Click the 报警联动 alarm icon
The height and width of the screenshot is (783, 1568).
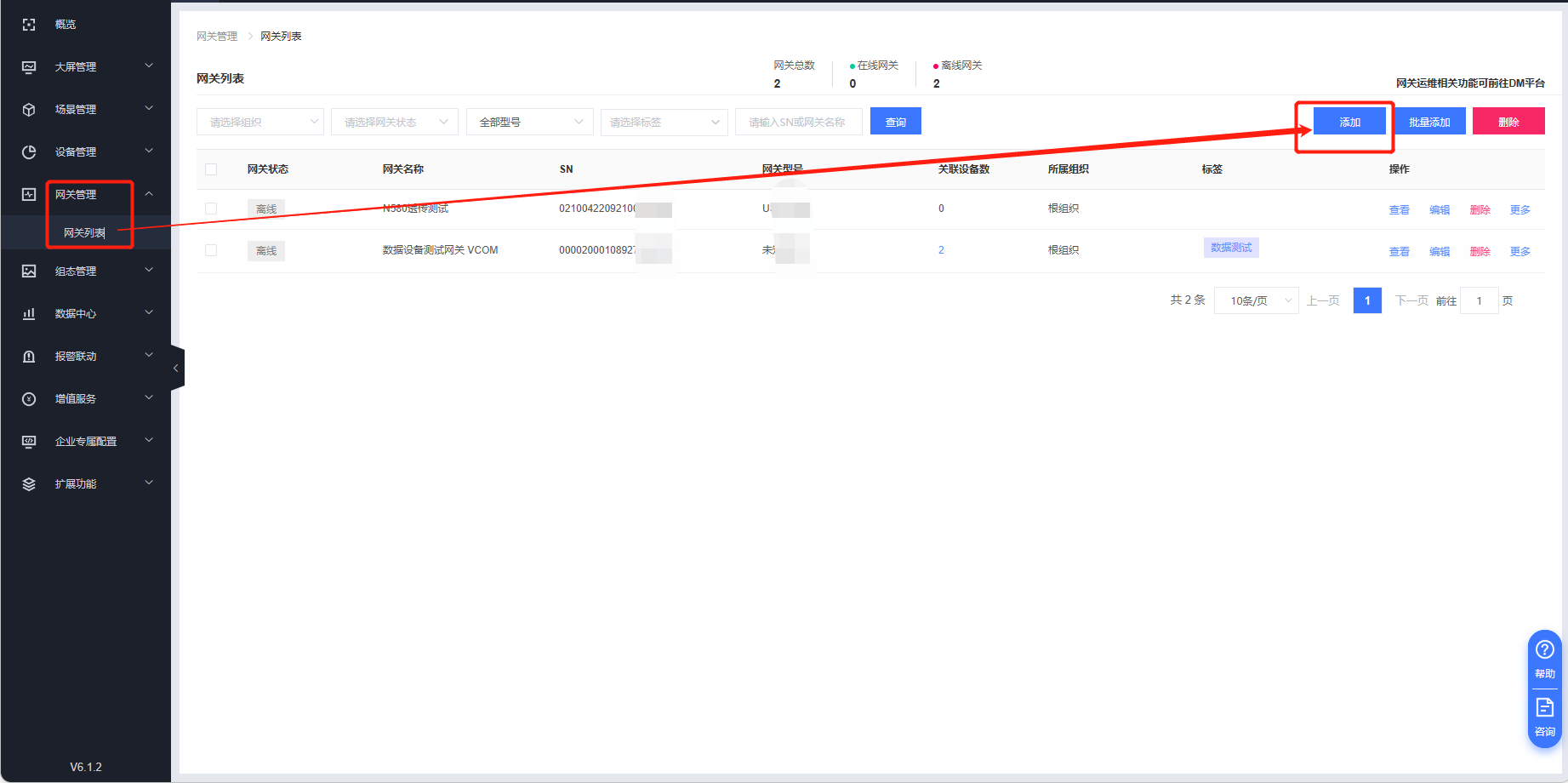point(29,357)
